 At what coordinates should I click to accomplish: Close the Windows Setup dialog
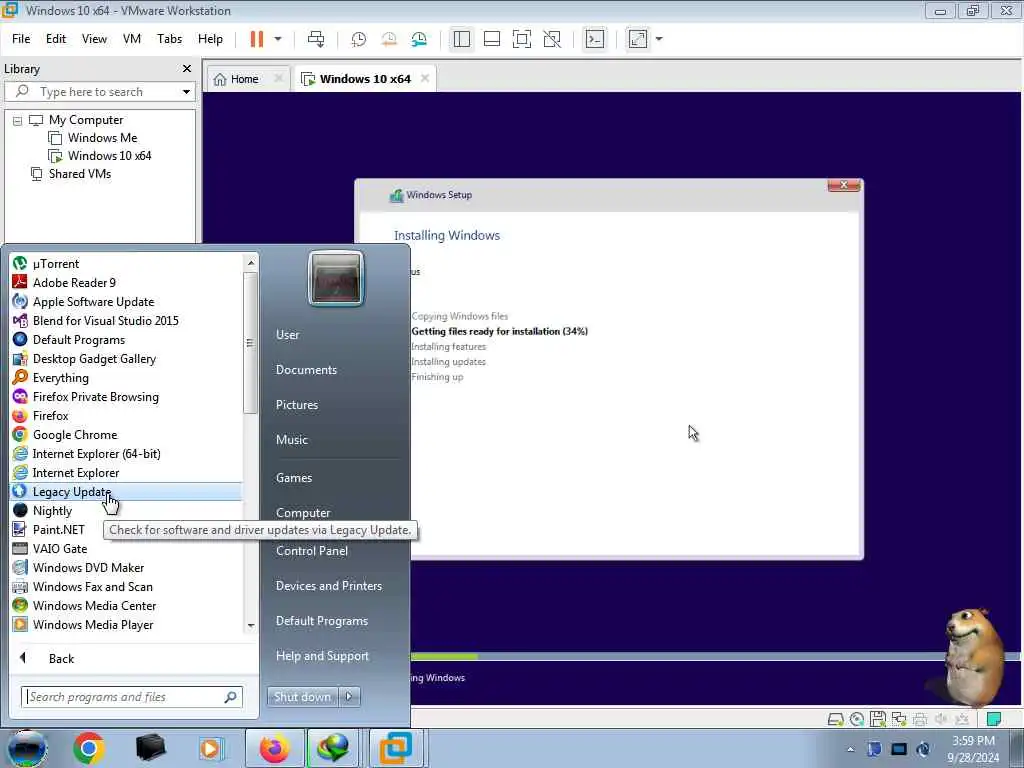point(844,185)
